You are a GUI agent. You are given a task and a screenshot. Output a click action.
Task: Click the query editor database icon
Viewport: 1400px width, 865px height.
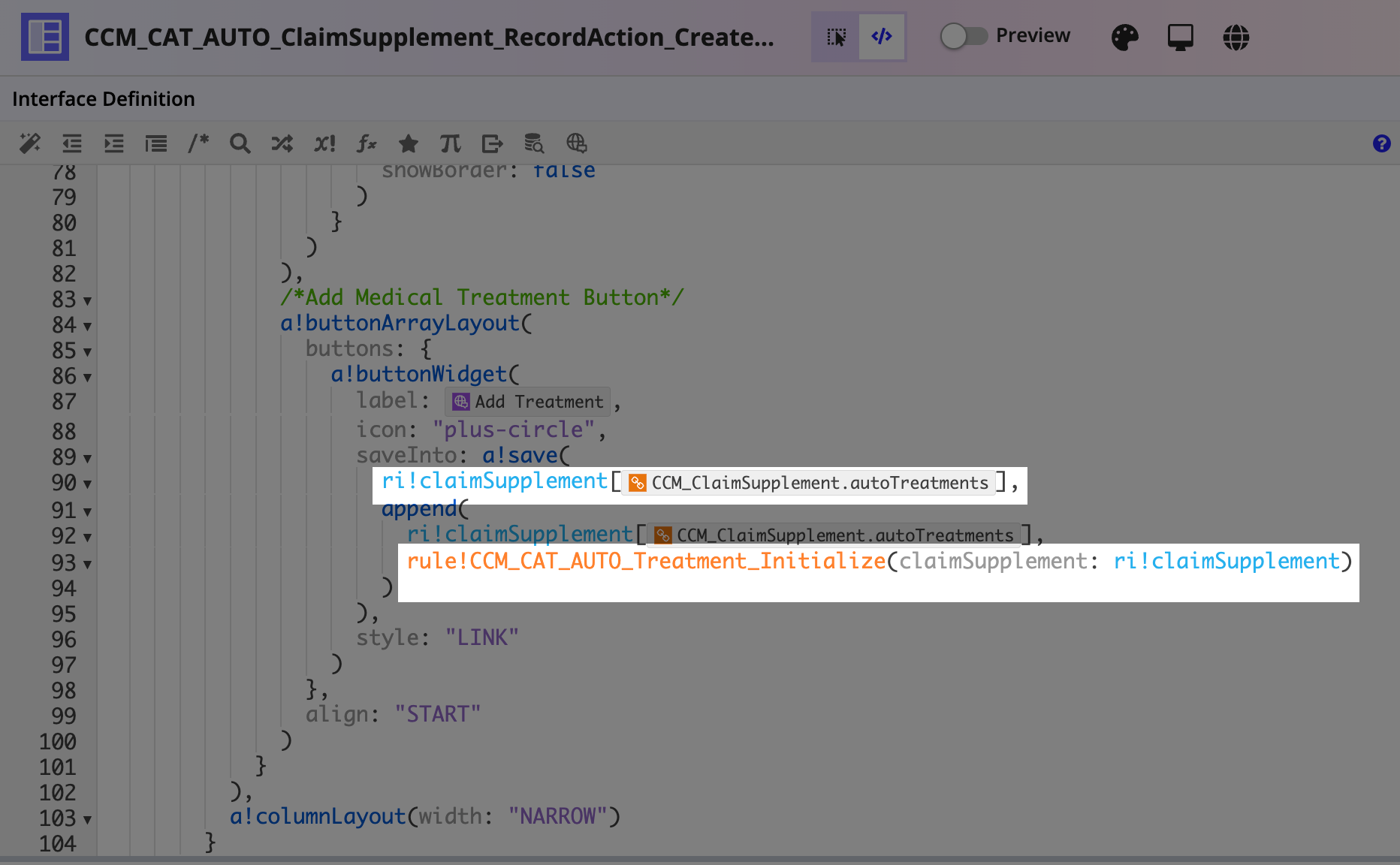tap(534, 143)
